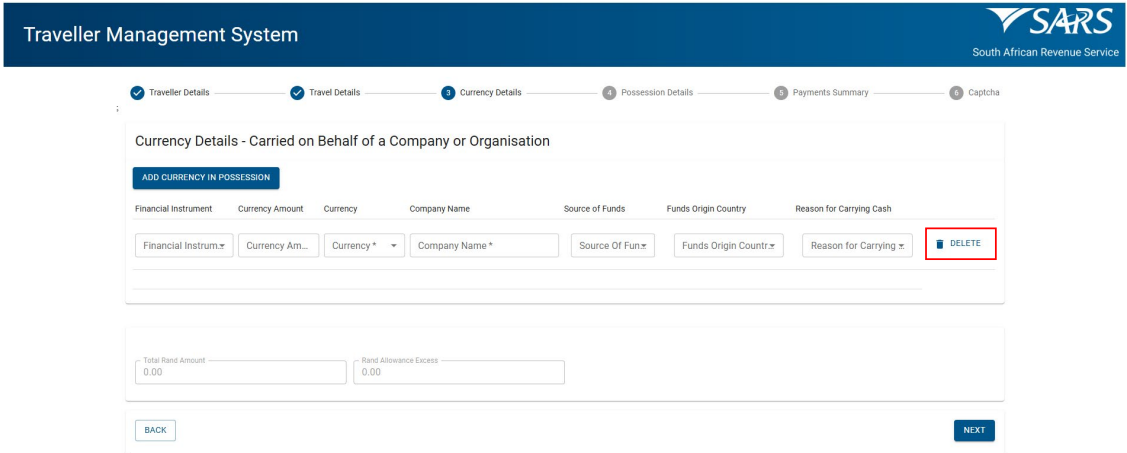The height and width of the screenshot is (453, 1127).
Task: Click the Travel Details checkmark step icon
Action: coord(297,93)
